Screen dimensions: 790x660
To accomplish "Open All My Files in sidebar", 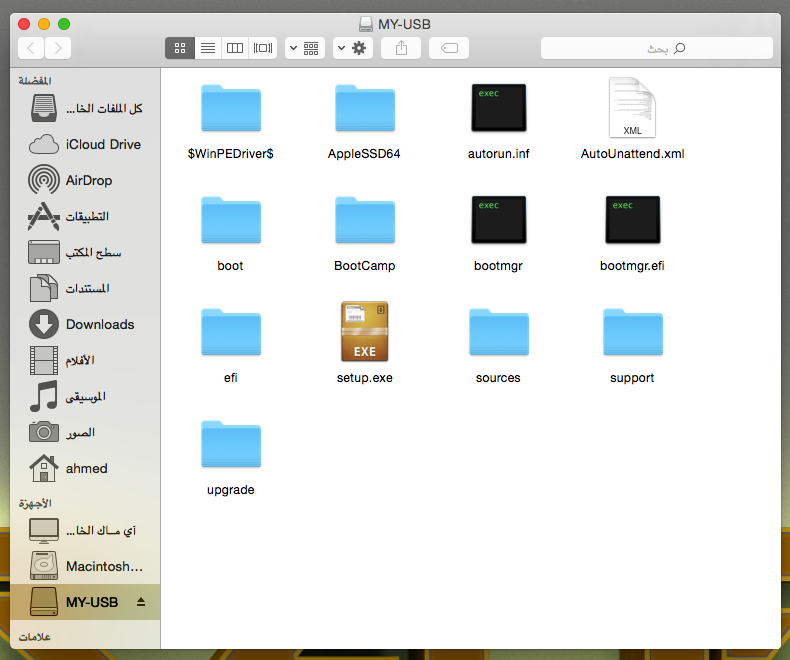I will tap(85, 108).
